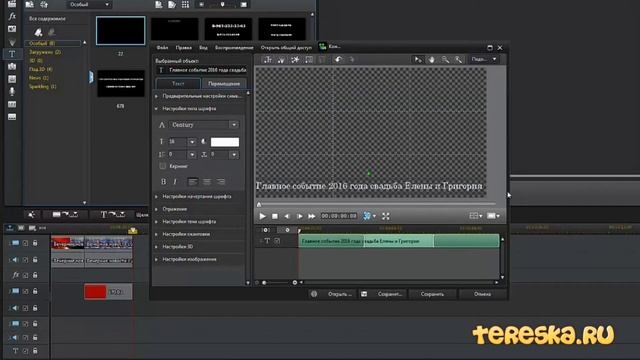Select the News category in library list
This screenshot has width=640, height=360.
coord(39,78)
